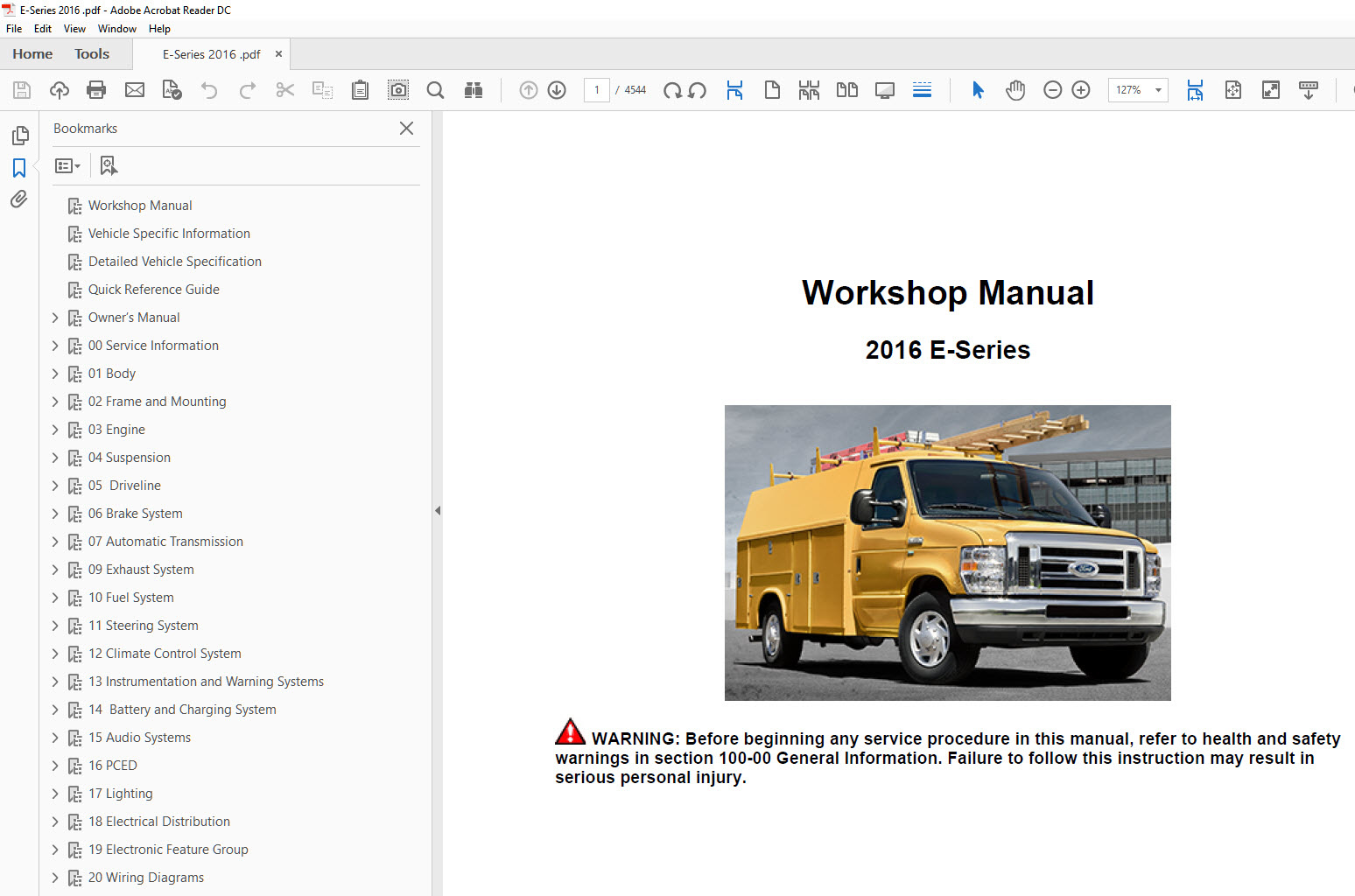Expand the 20 Wiring Diagrams bookmark

55,878
